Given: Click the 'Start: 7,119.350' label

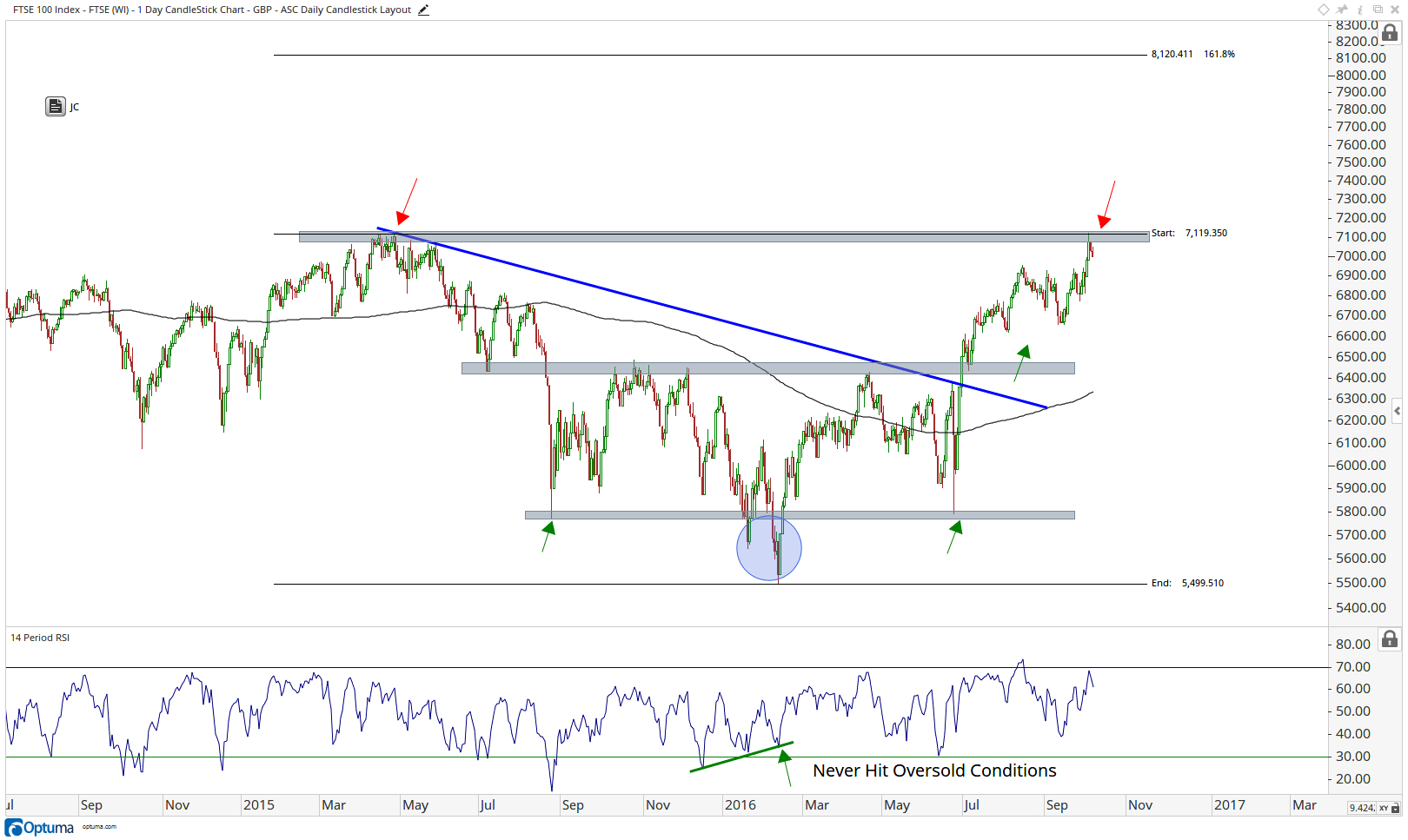Looking at the screenshot, I should (1189, 233).
